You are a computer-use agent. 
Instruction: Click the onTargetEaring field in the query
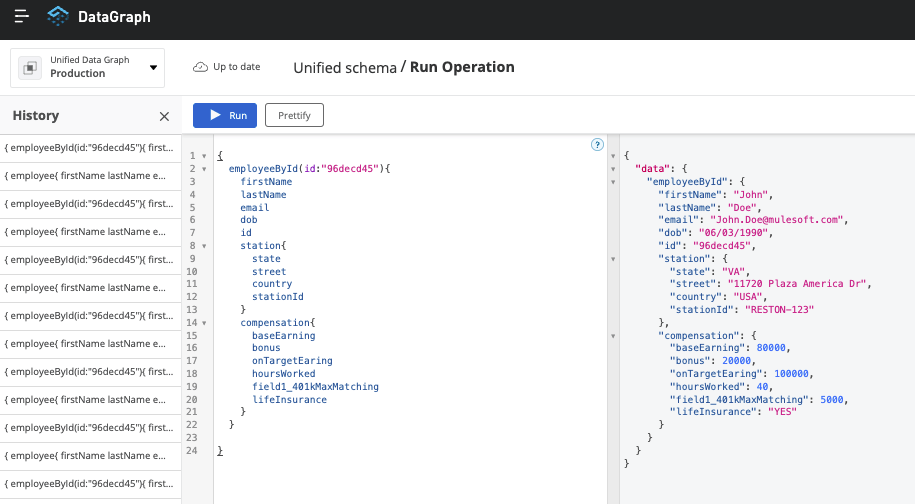point(292,361)
